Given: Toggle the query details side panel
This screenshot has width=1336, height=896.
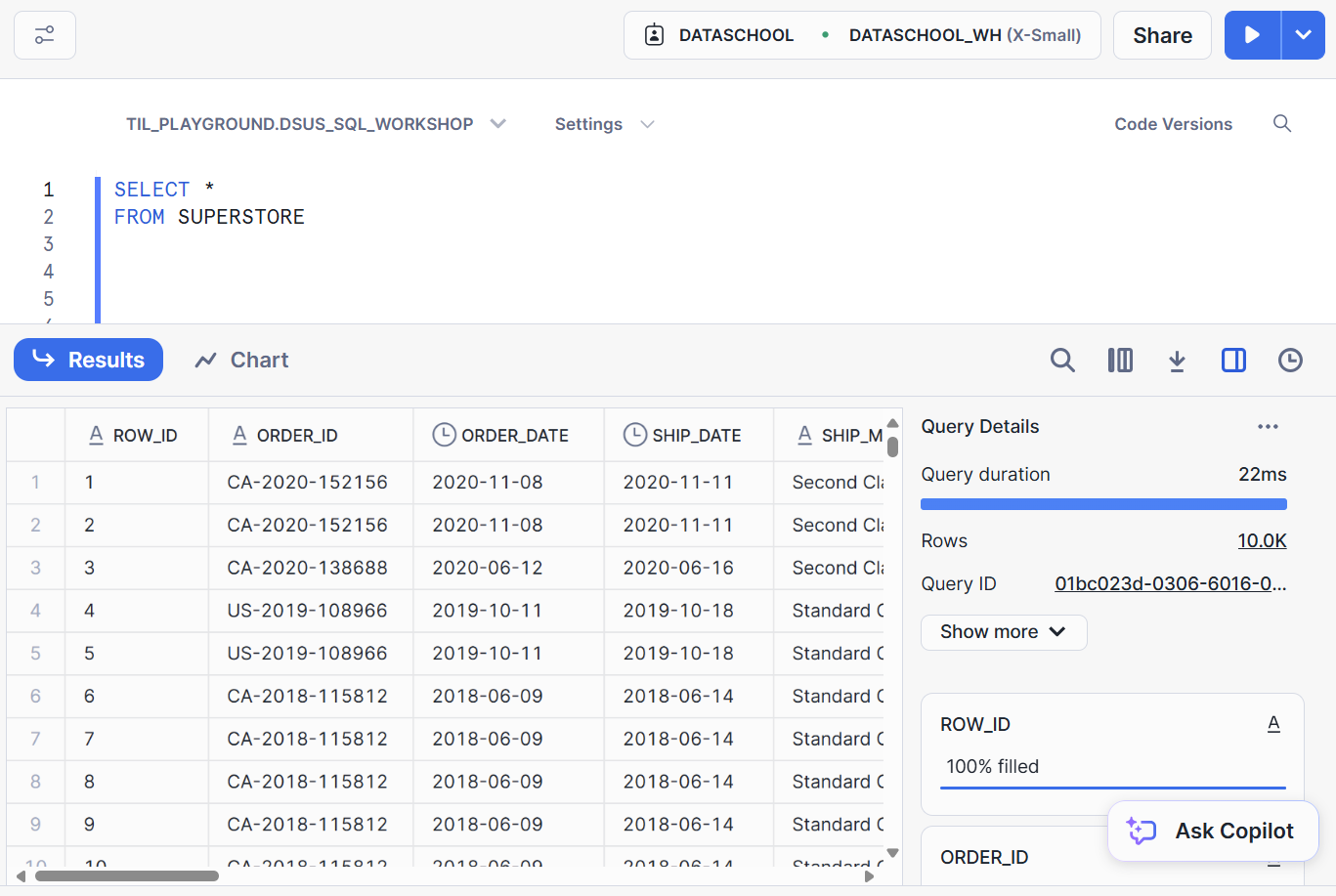Looking at the screenshot, I should point(1233,361).
